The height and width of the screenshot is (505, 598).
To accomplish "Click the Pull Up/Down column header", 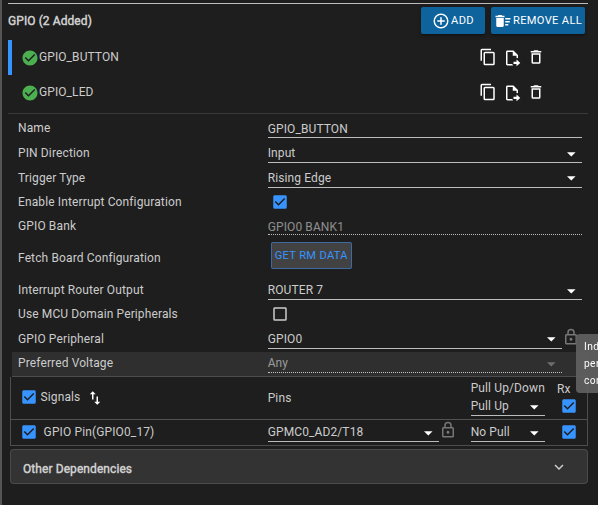I will coord(508,388).
